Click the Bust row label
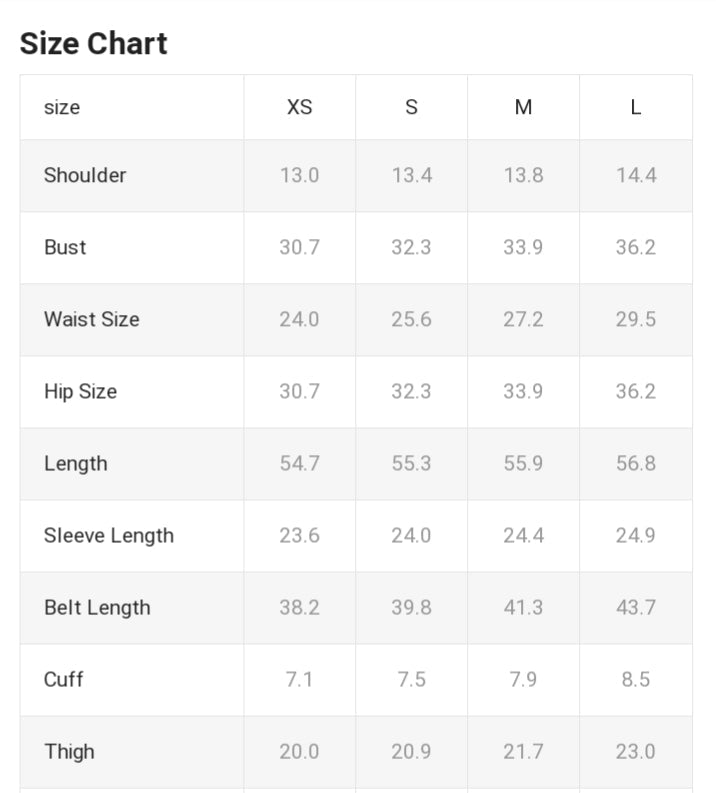Image resolution: width=716 pixels, height=793 pixels. 65,247
